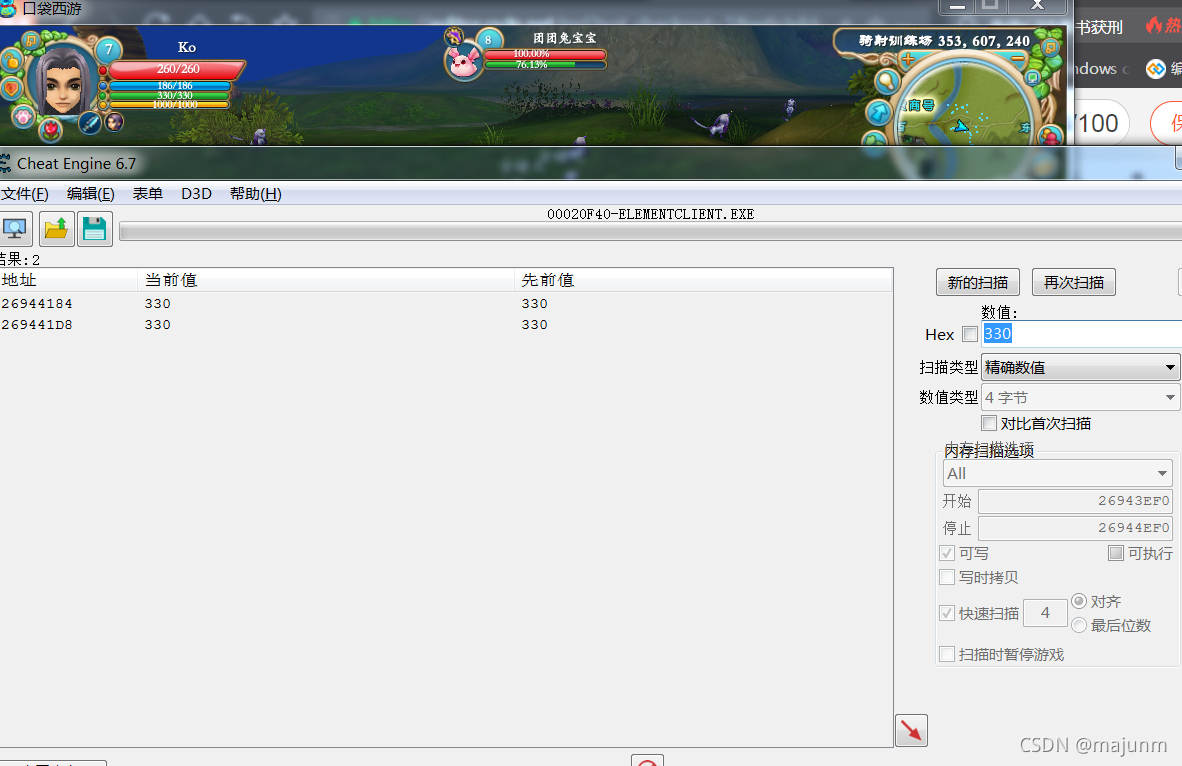This screenshot has width=1182, height=766.
Task: Toggle the 快速扫描 checkbox
Action: (x=948, y=613)
